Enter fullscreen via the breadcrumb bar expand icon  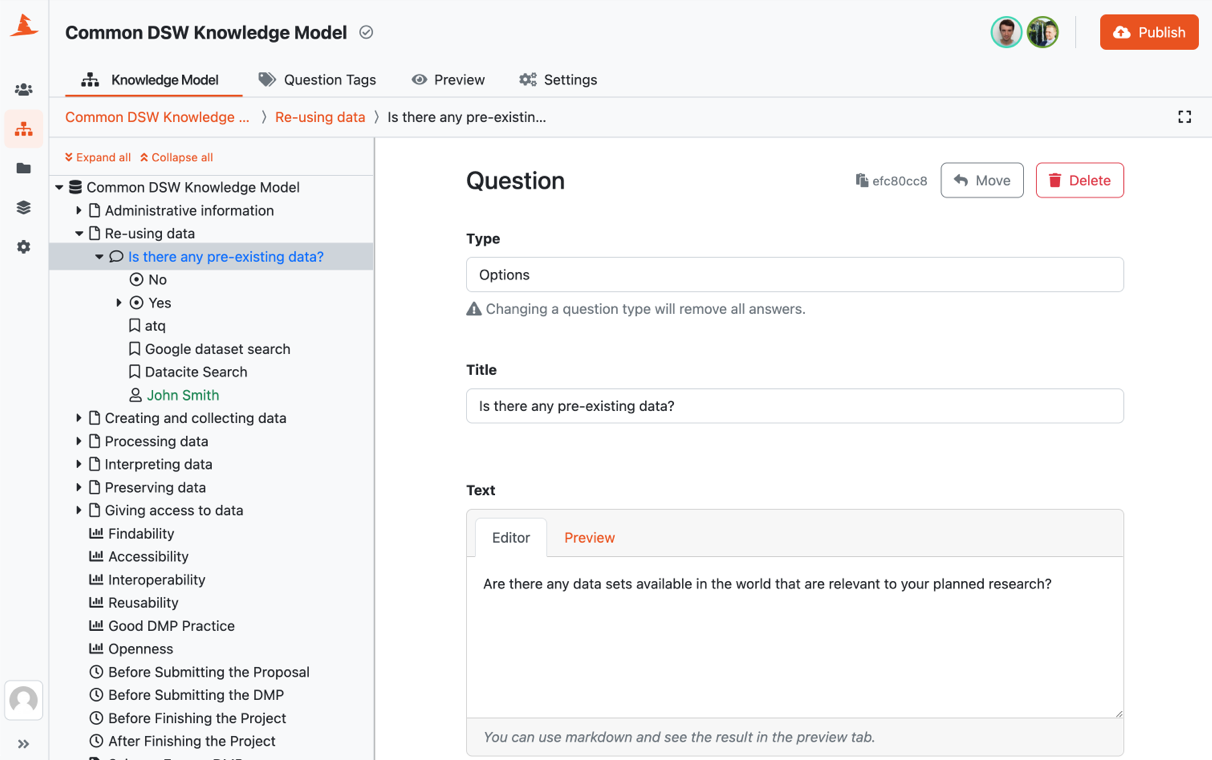coord(1184,117)
